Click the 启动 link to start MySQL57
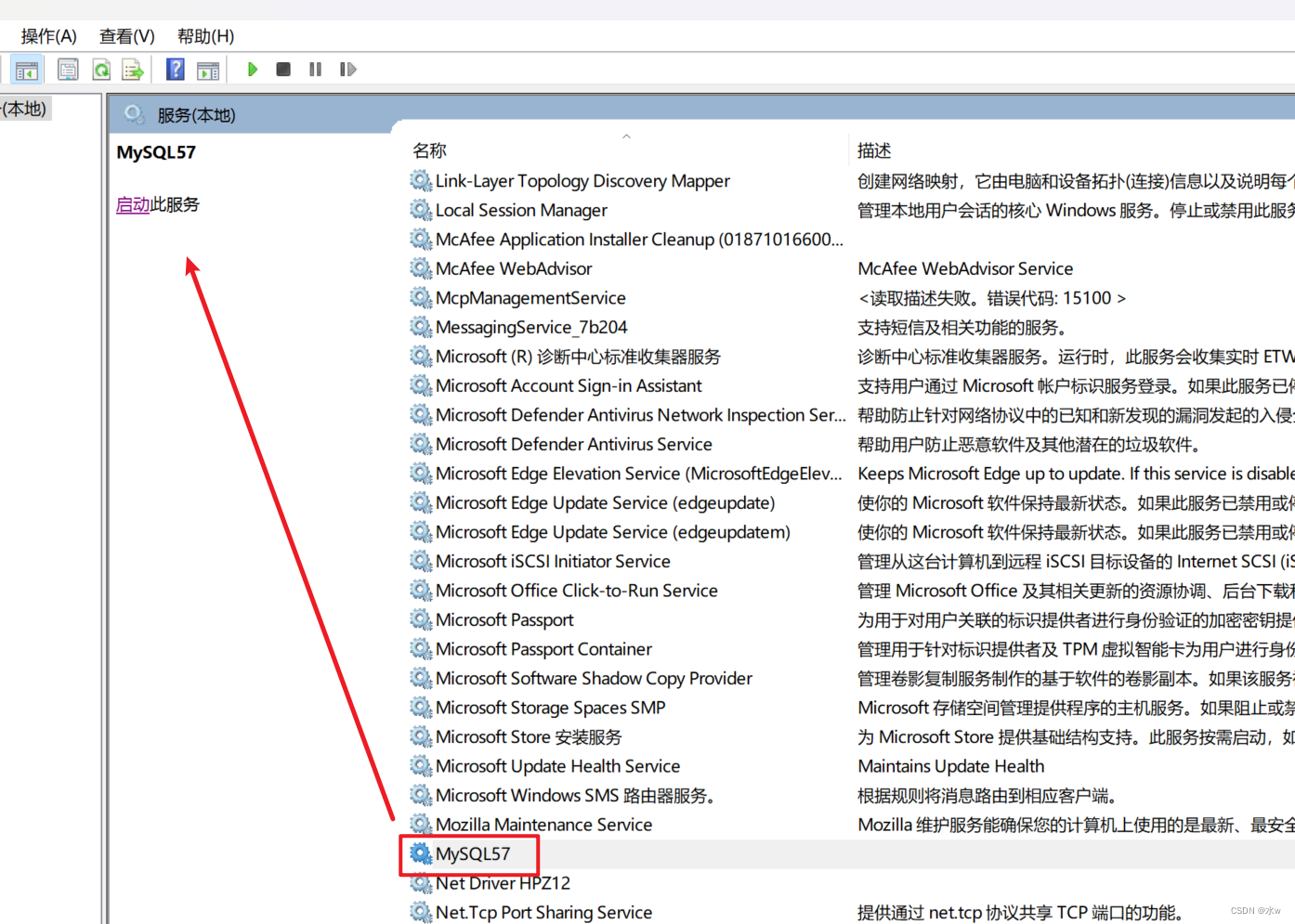This screenshot has height=924, width=1295. click(x=133, y=204)
